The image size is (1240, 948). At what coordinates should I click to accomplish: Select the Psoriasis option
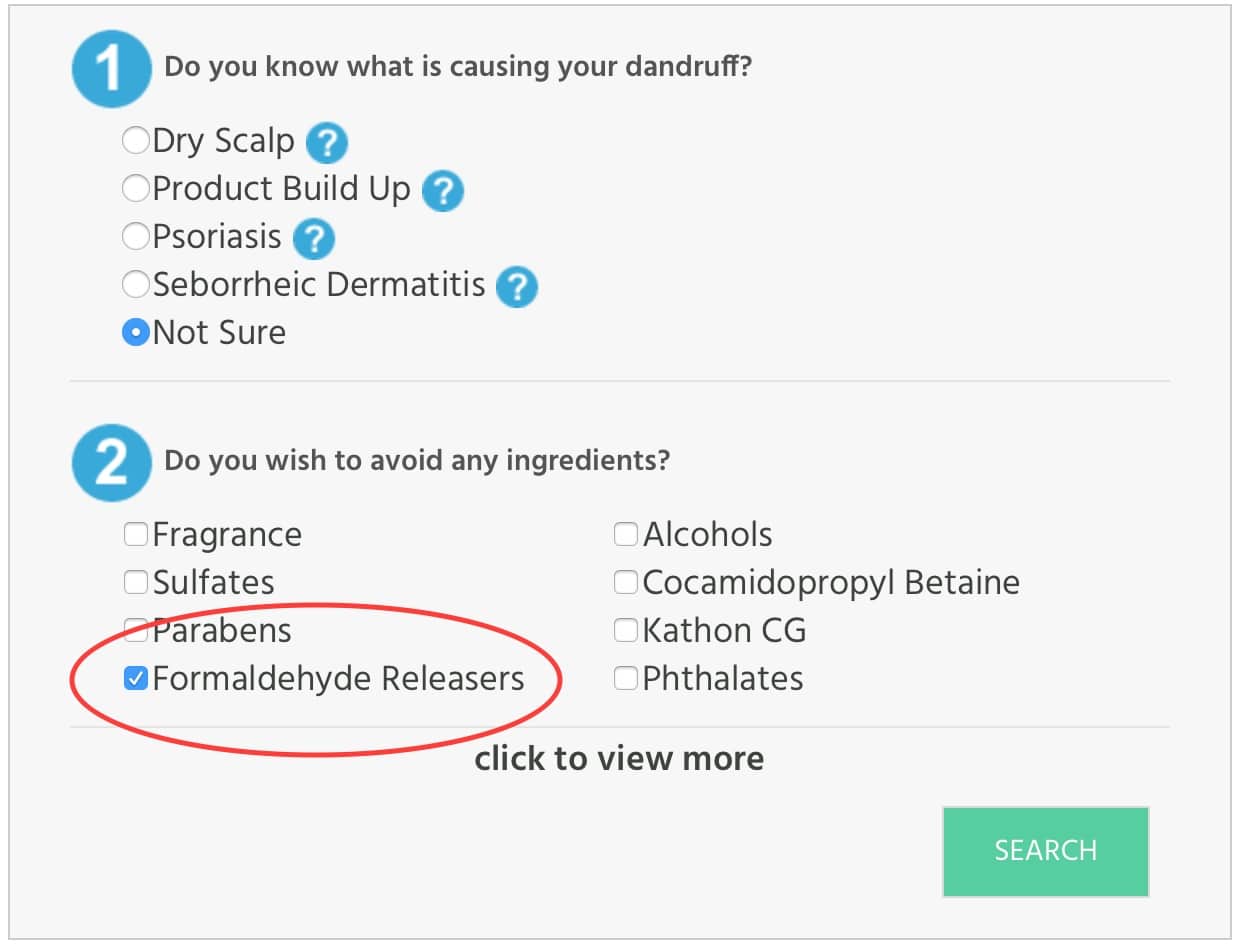point(135,236)
